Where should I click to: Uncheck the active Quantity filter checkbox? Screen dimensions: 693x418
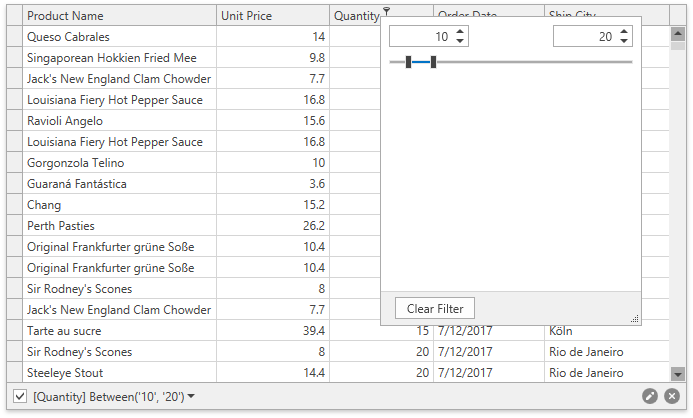[x=20, y=396]
